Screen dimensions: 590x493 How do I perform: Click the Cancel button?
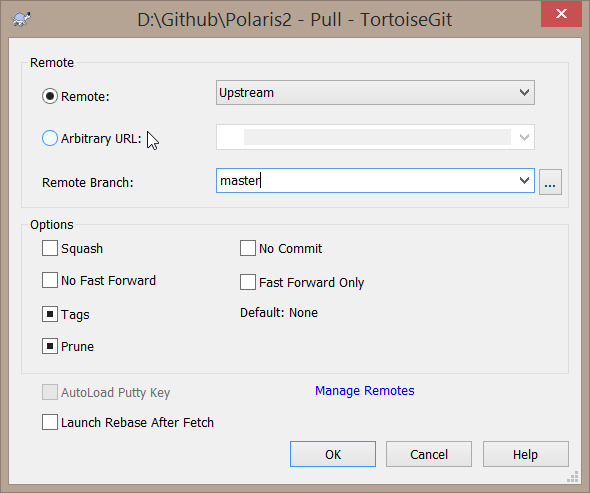coord(429,454)
